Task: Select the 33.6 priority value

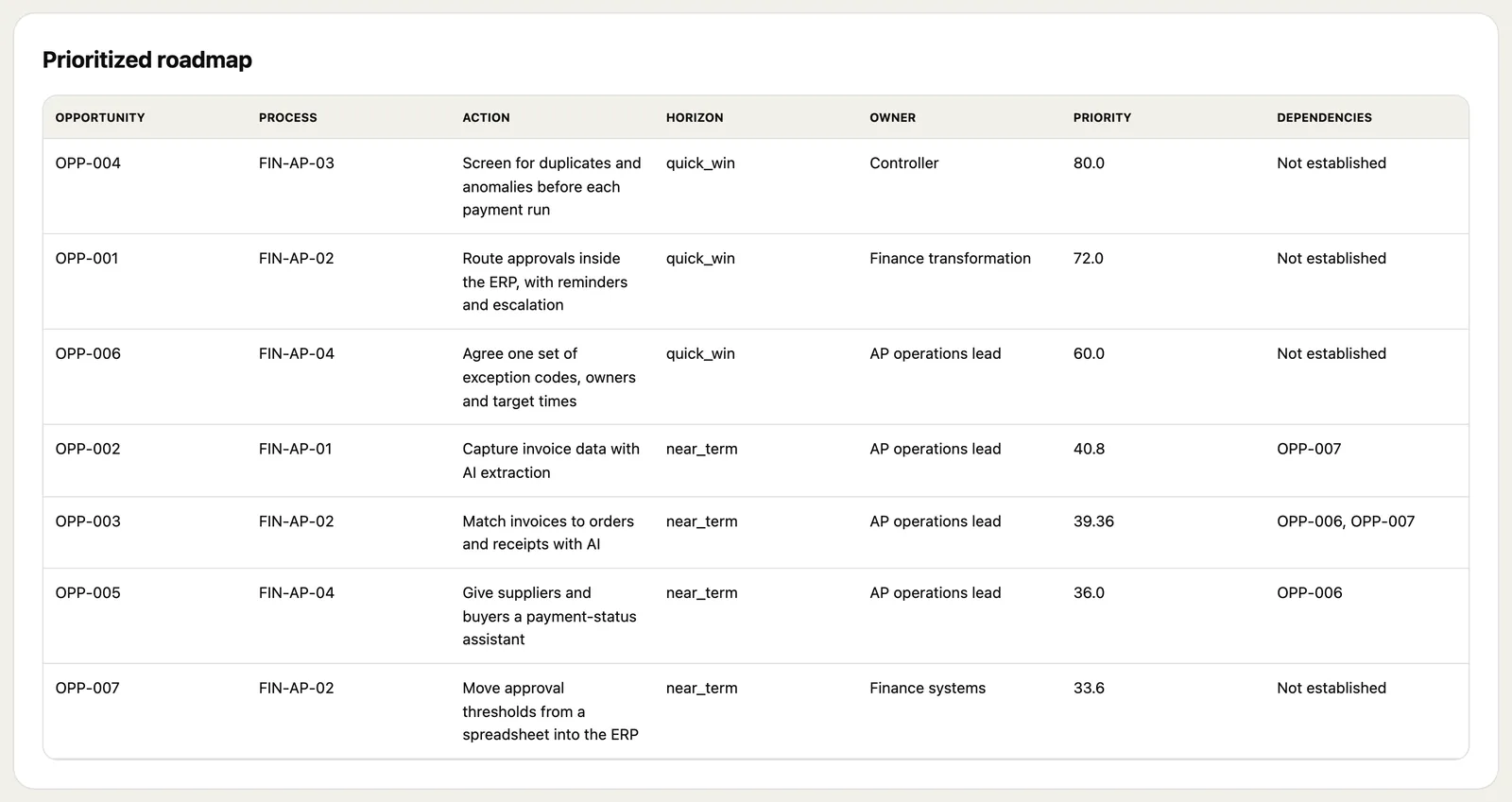Action: [1089, 689]
